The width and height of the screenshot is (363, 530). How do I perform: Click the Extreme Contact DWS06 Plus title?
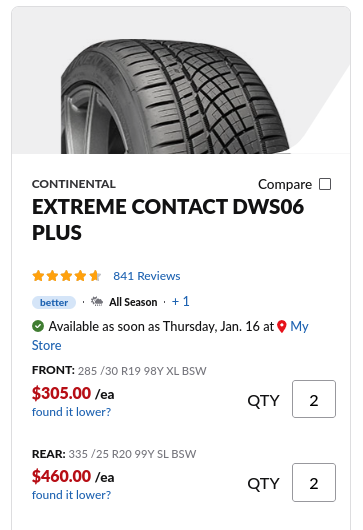(x=168, y=219)
